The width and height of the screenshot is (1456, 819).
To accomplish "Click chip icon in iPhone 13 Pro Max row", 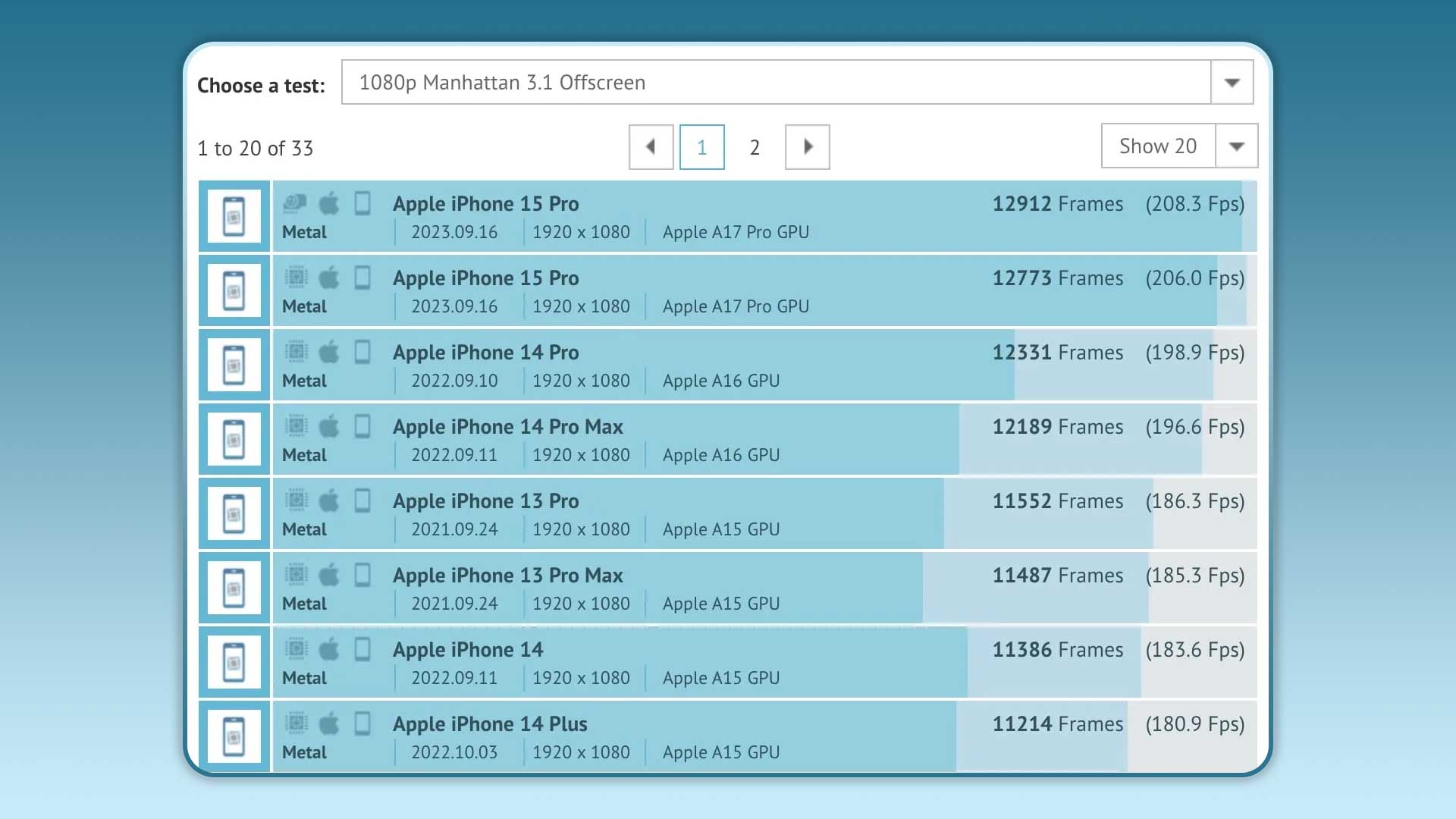I will click(296, 574).
